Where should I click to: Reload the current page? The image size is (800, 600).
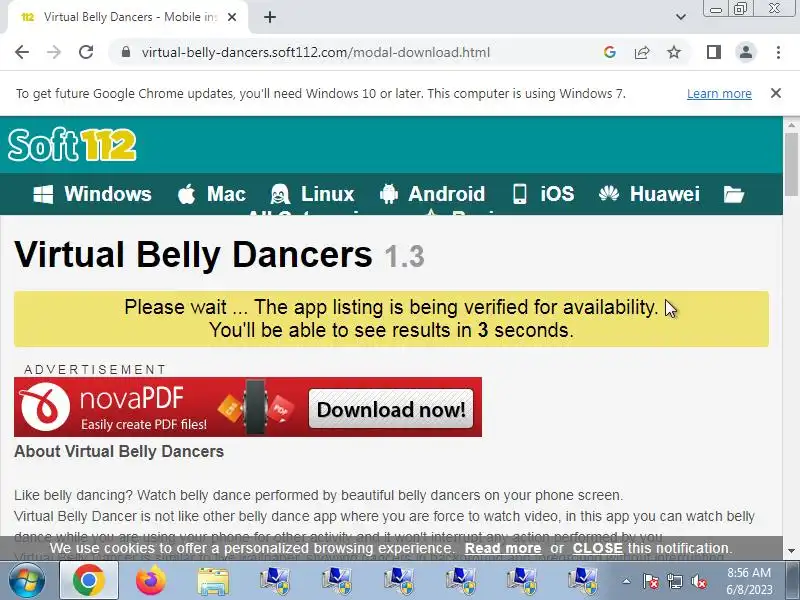tap(86, 52)
